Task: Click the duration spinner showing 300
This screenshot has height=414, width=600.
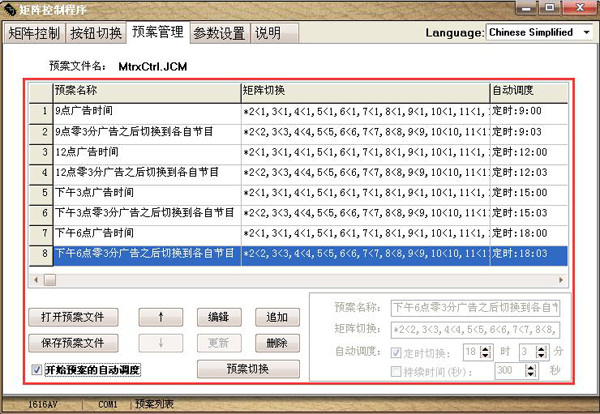Action: 517,371
